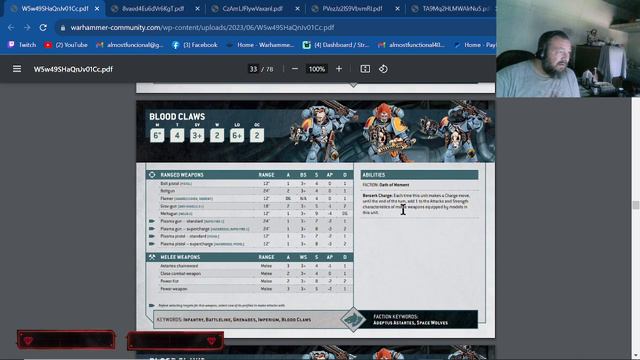
Task: Click the fit to page icon
Action: (x=365, y=69)
